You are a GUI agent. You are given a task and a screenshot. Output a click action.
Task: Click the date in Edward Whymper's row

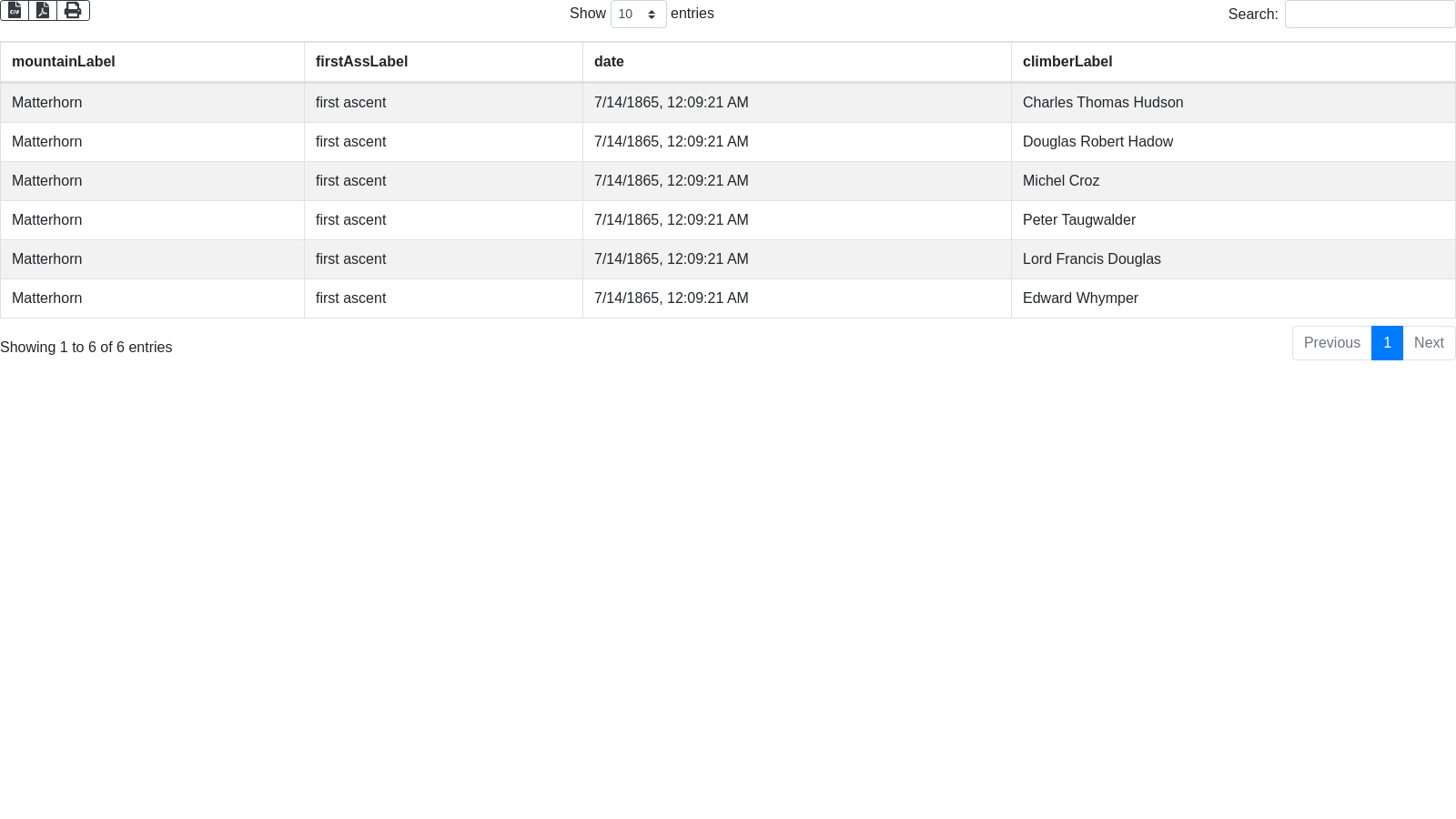pyautogui.click(x=672, y=298)
